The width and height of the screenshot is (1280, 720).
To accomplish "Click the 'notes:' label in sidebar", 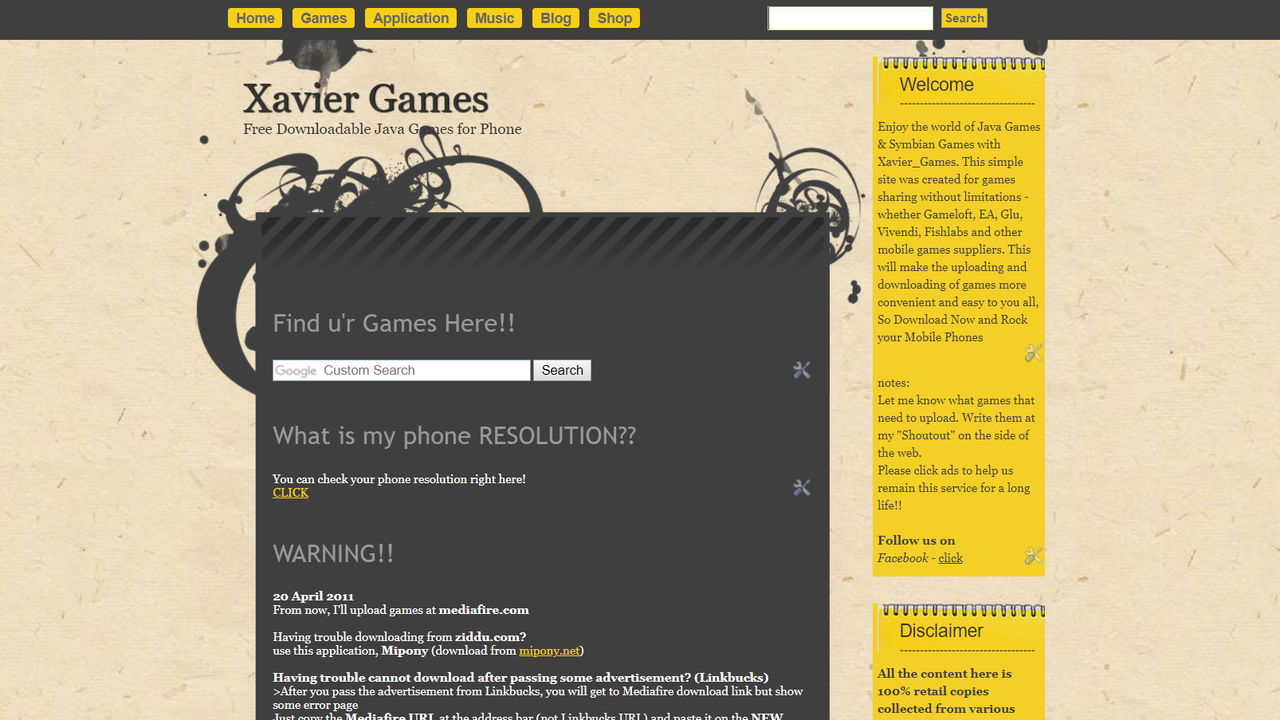I will [894, 383].
